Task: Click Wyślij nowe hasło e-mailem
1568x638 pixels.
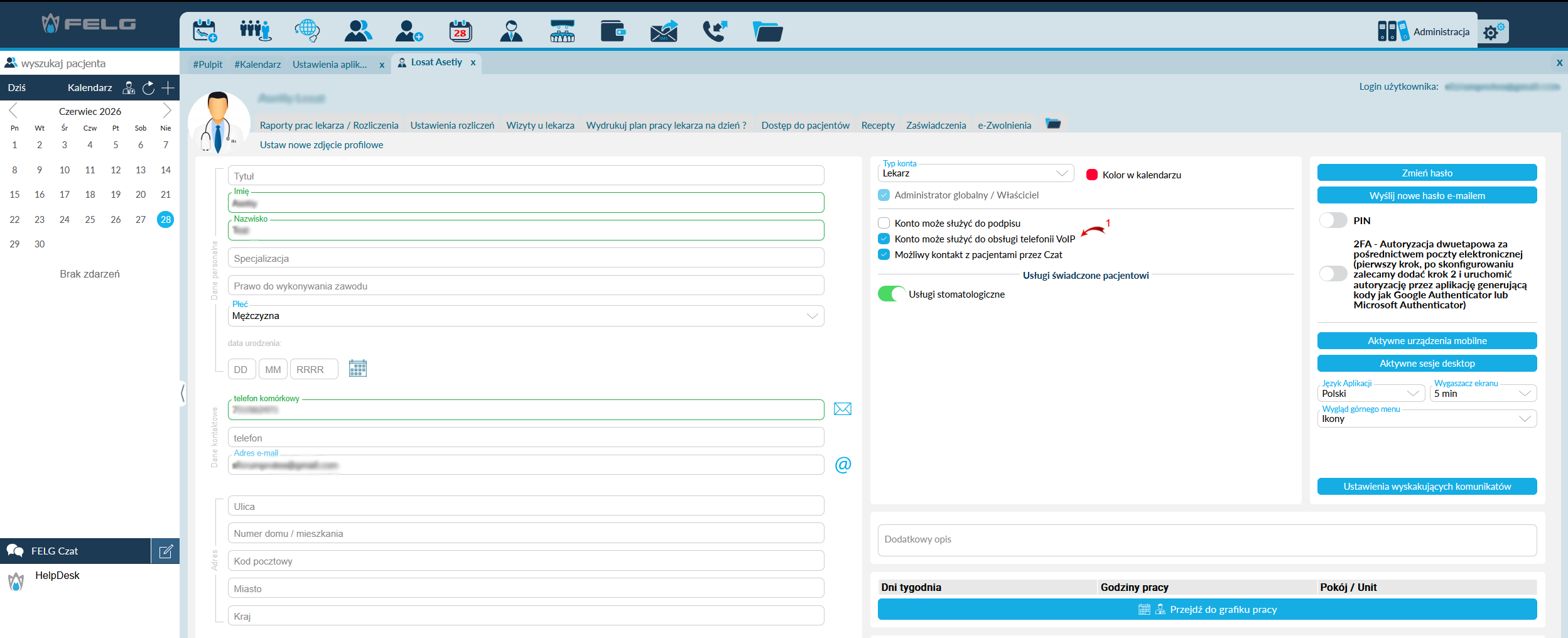Action: (x=1427, y=195)
